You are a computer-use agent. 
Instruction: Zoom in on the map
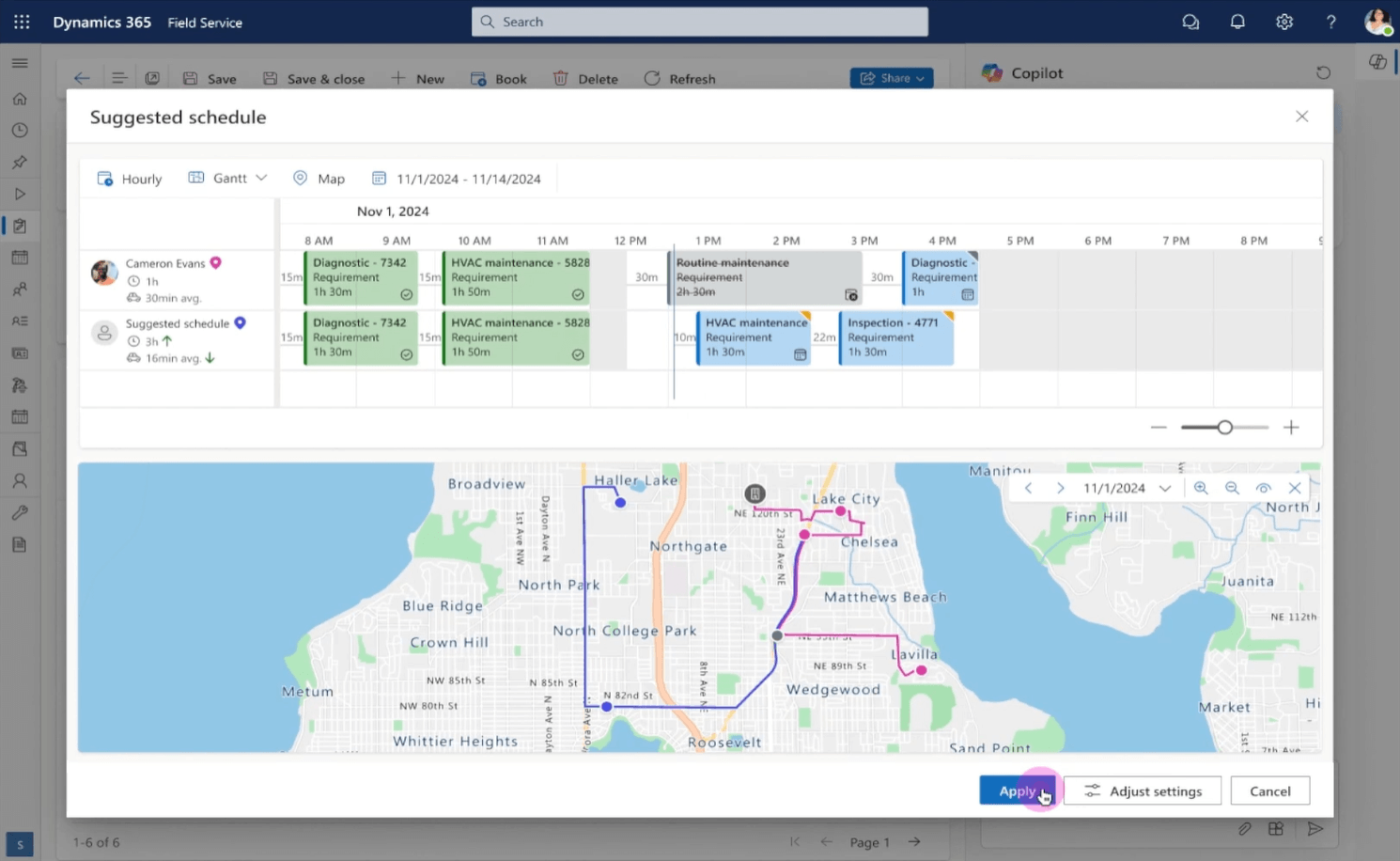tap(1201, 488)
